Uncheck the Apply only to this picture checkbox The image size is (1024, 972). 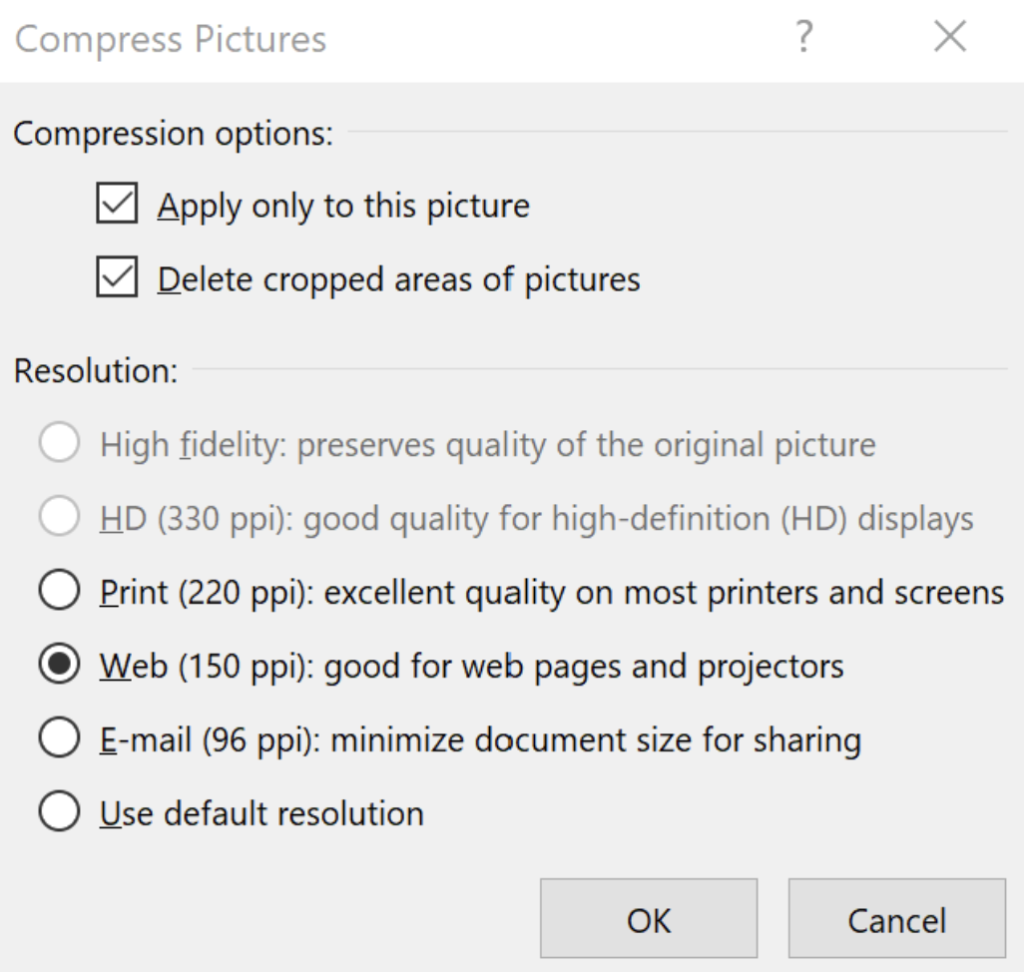click(117, 203)
